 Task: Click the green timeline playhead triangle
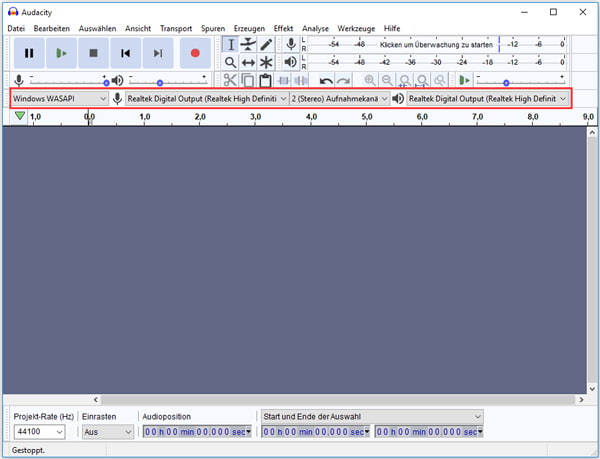tap(20, 116)
